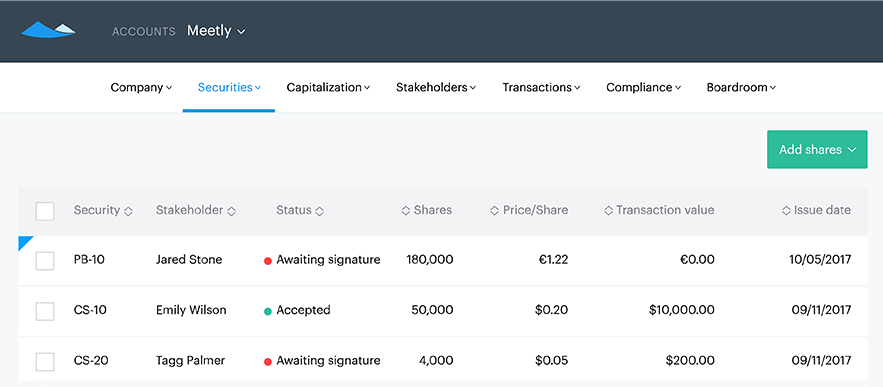
Task: Click the Accepted status text
Action: point(303,310)
